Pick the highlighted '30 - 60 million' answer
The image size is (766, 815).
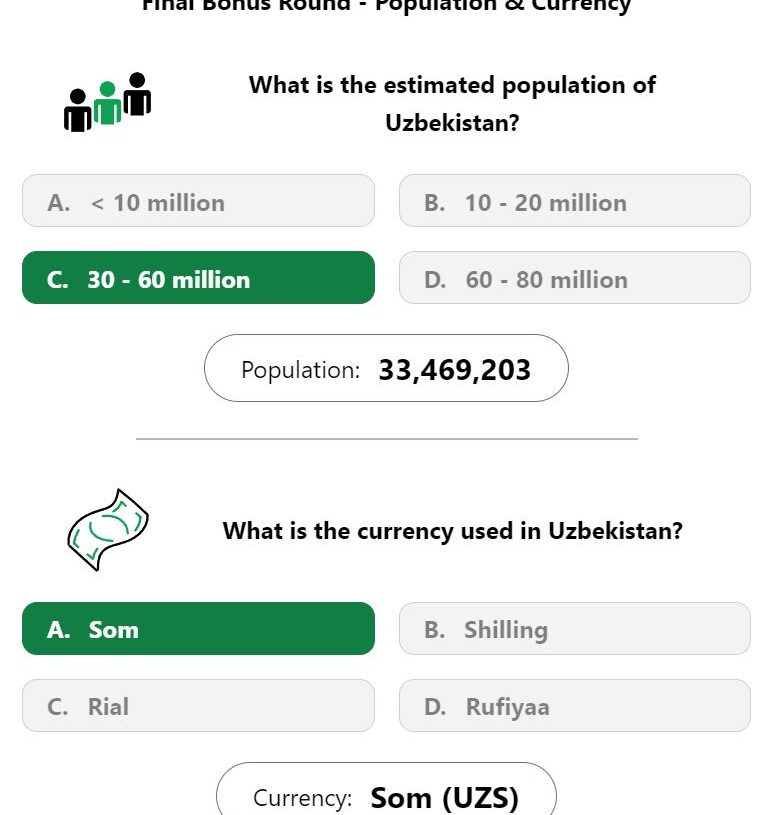click(198, 278)
